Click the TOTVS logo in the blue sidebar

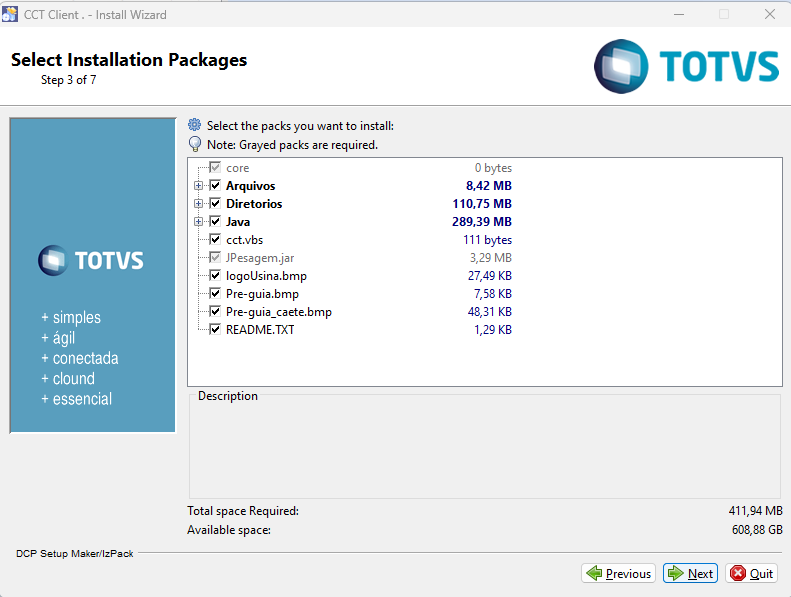click(x=91, y=260)
